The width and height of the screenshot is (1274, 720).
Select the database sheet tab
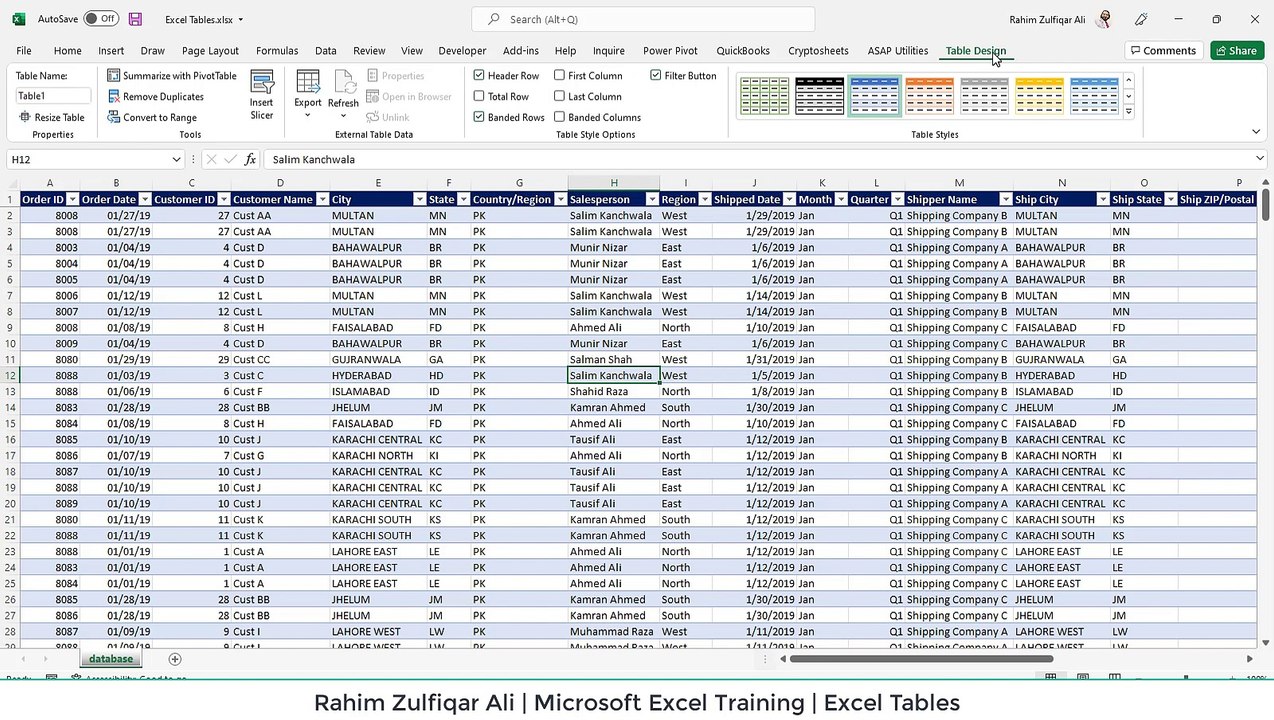click(x=110, y=659)
